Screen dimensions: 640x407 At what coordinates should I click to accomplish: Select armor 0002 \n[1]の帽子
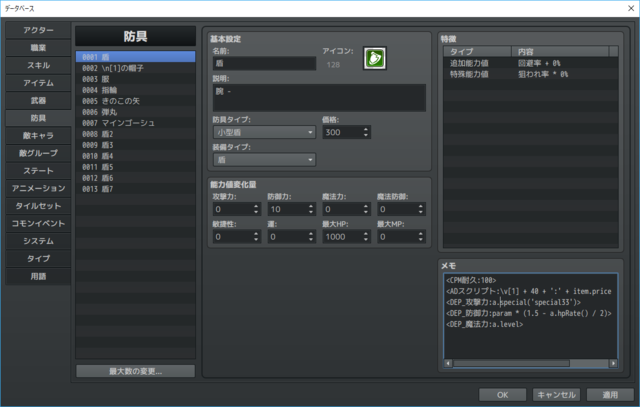click(x=136, y=68)
